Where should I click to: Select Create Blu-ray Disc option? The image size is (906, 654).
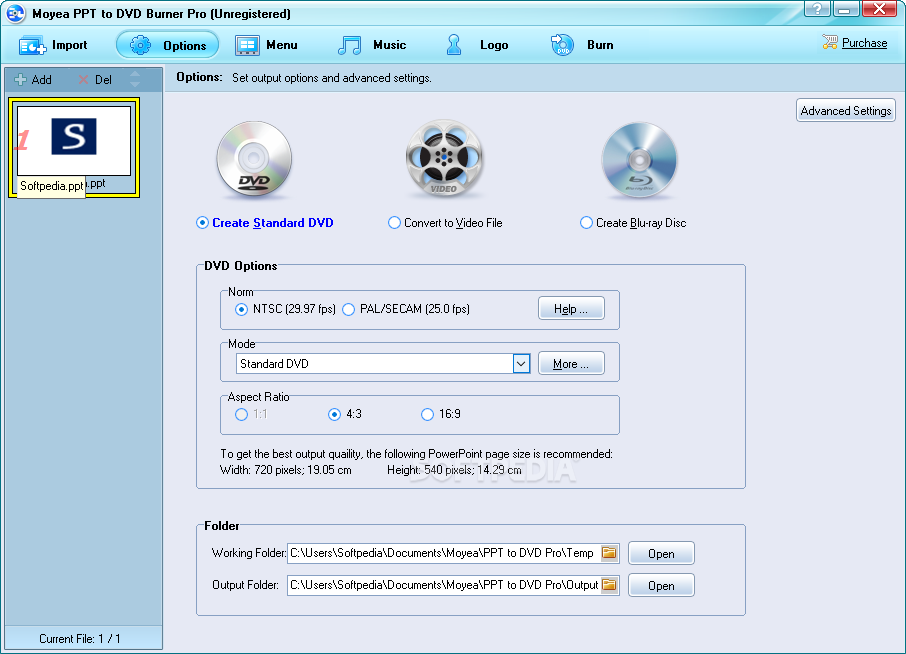(633, 222)
